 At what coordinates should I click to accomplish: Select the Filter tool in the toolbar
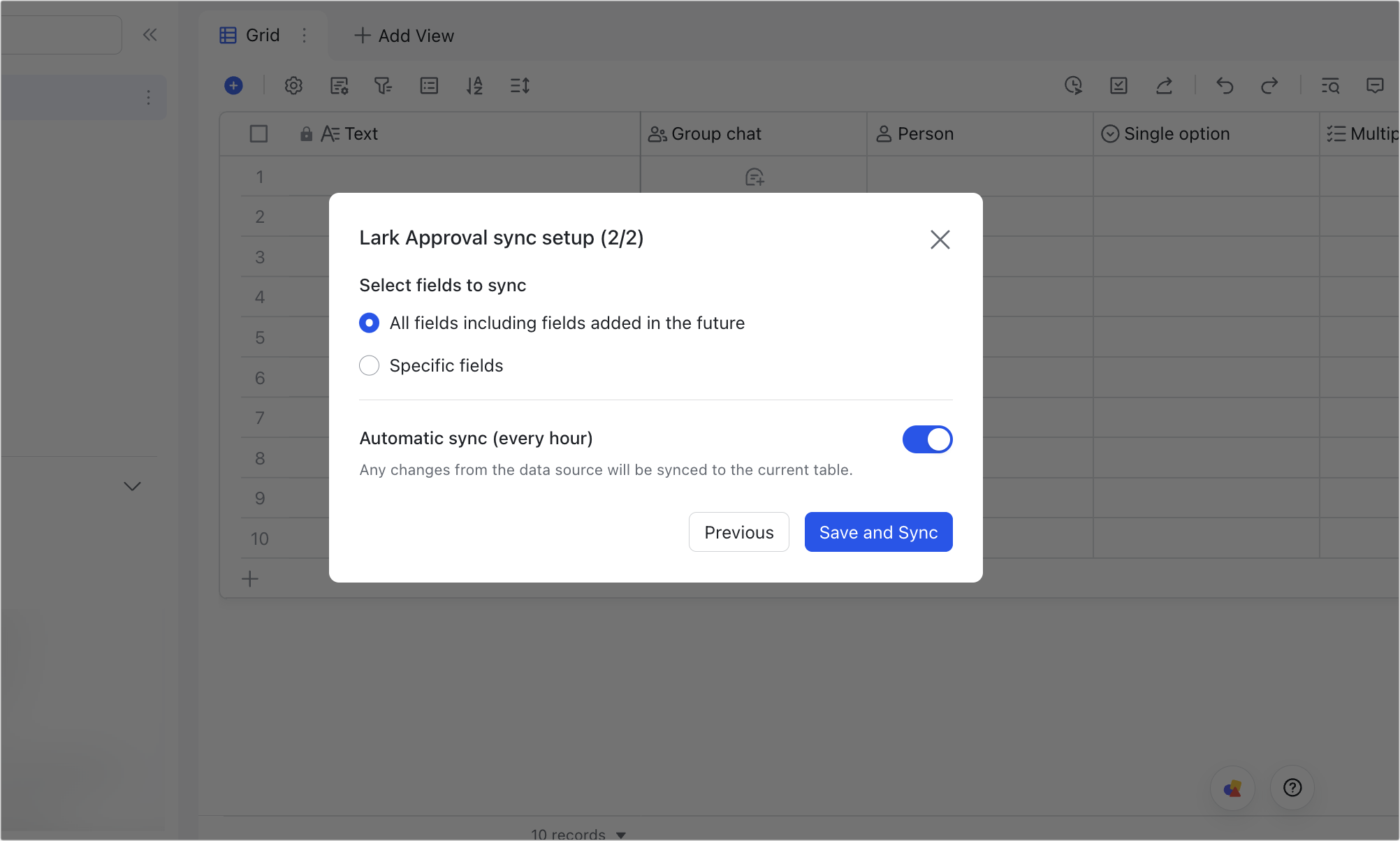384,85
